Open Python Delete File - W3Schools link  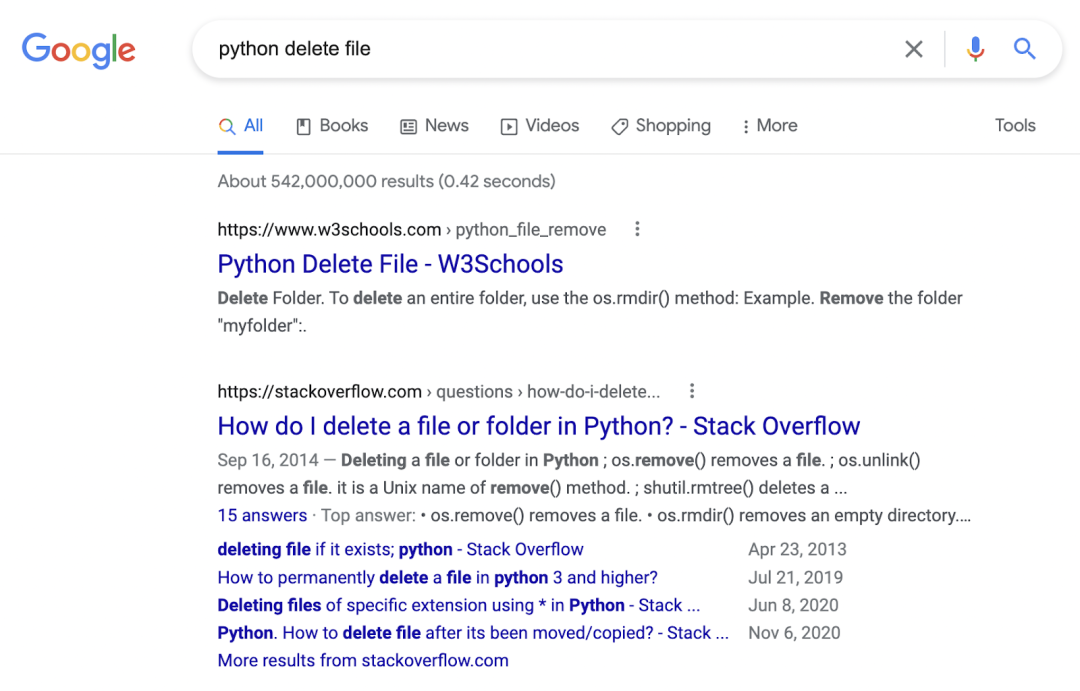(391, 264)
